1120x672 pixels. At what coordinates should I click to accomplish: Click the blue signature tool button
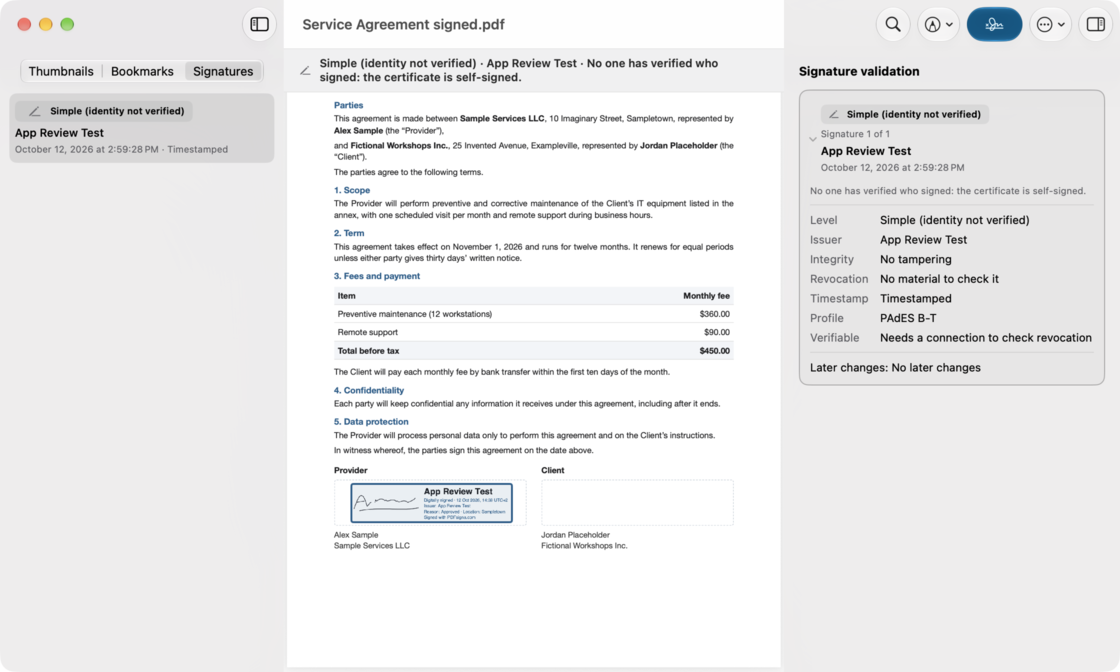tap(994, 24)
